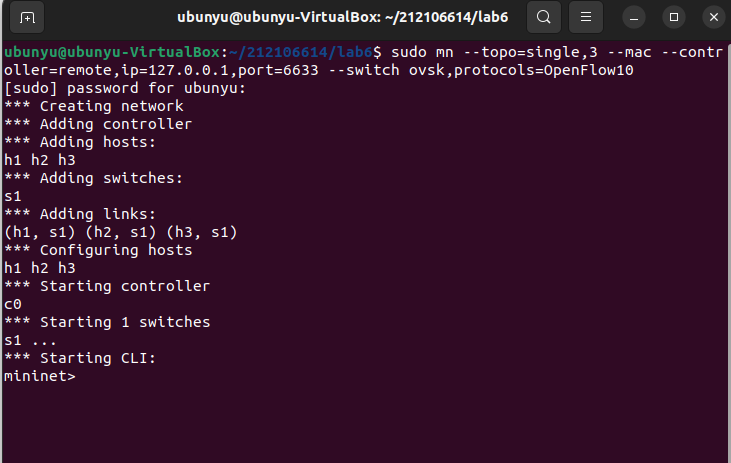Click the '*** Adding hosts:' line
731x463 pixels.
pos(84,142)
